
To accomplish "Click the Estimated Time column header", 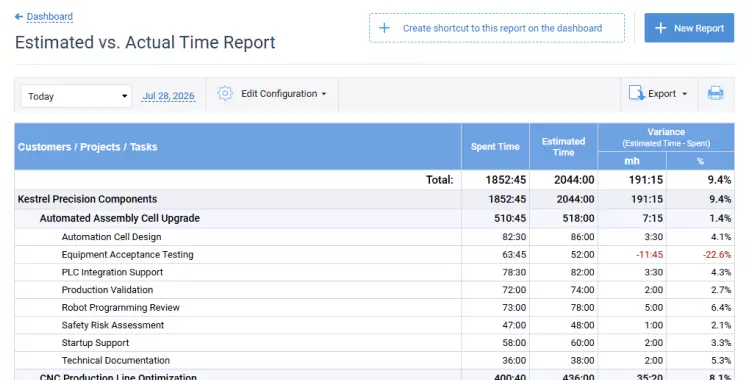I will [x=563, y=146].
